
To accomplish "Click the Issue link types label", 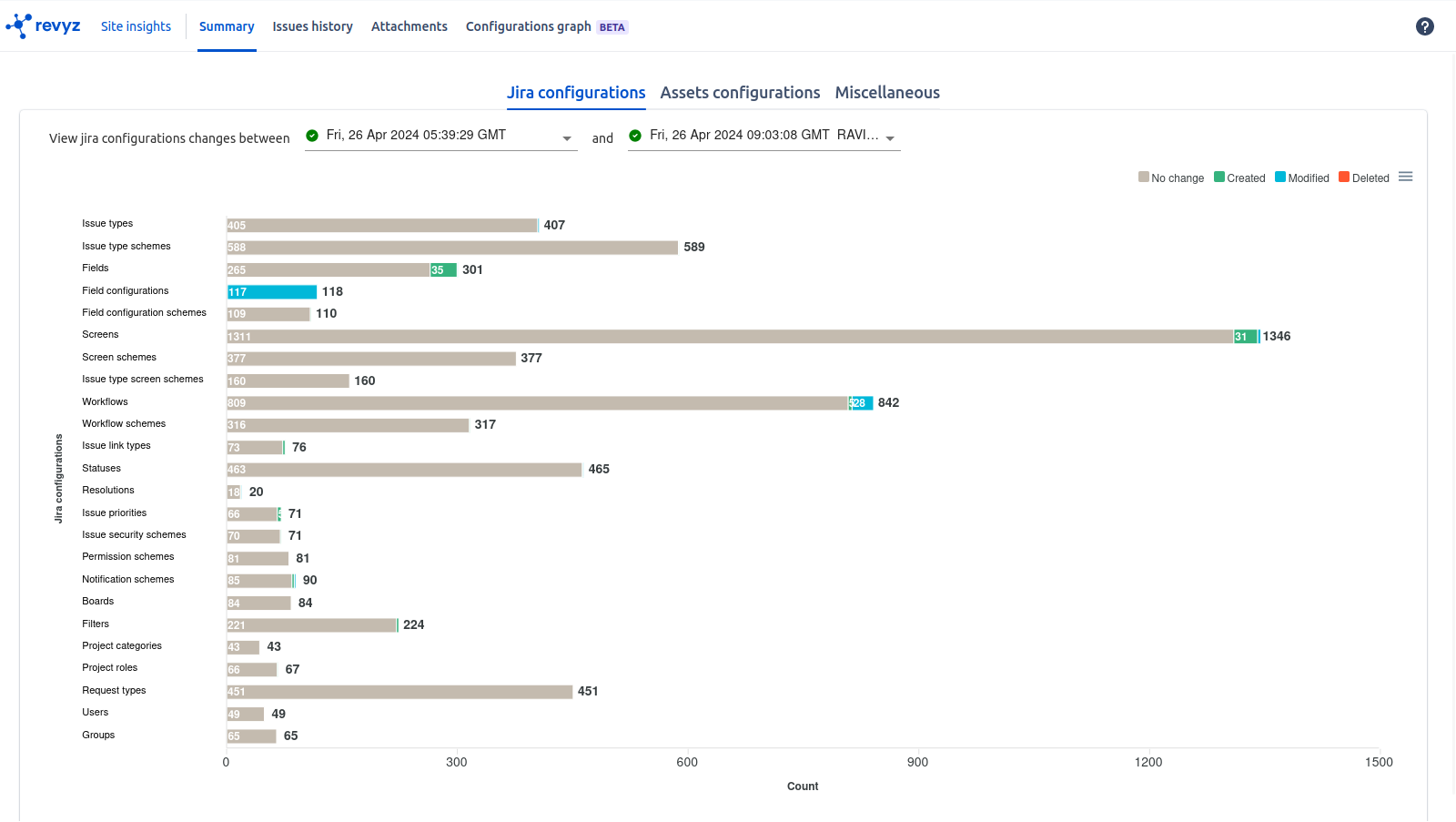I will point(116,445).
